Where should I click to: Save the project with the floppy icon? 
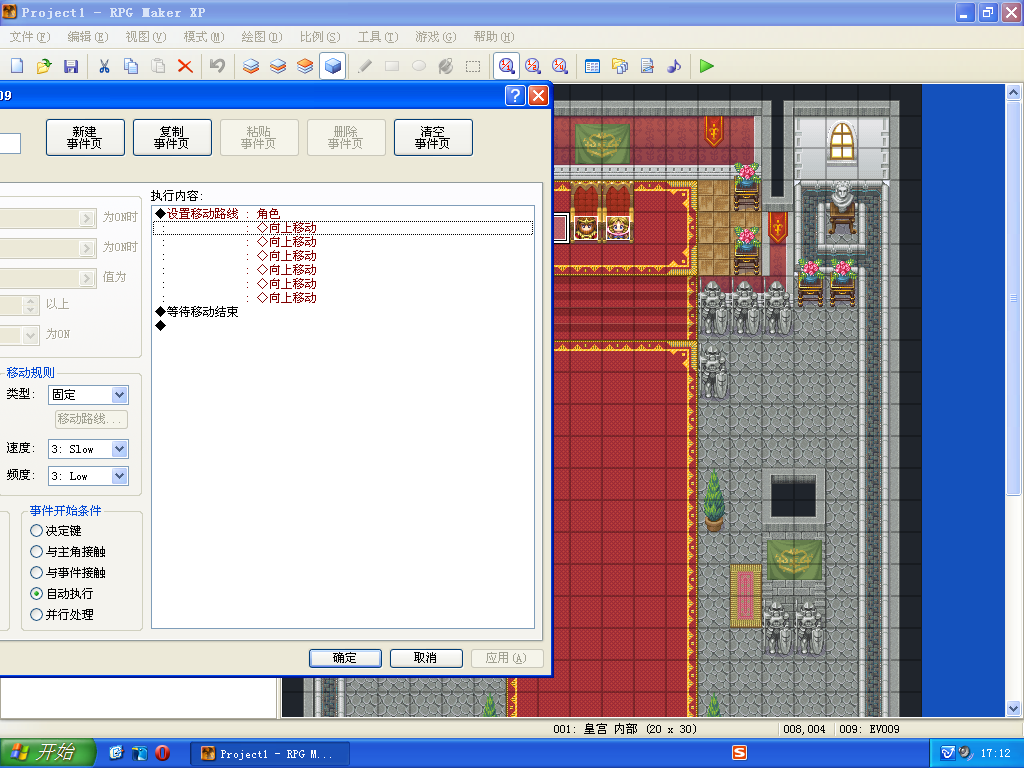click(x=71, y=66)
